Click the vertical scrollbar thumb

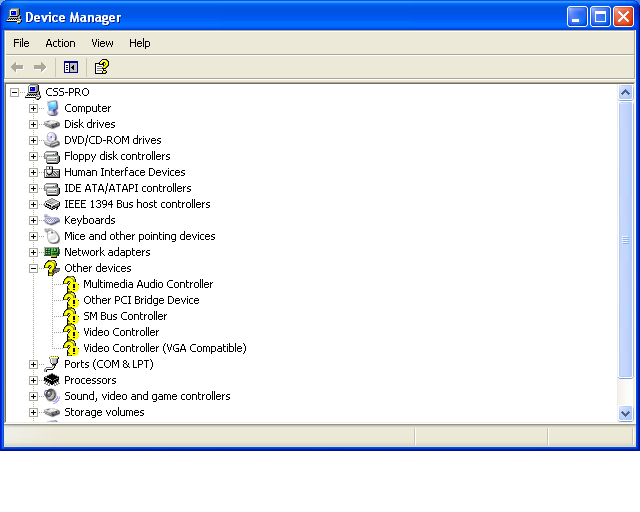pyautogui.click(x=625, y=240)
